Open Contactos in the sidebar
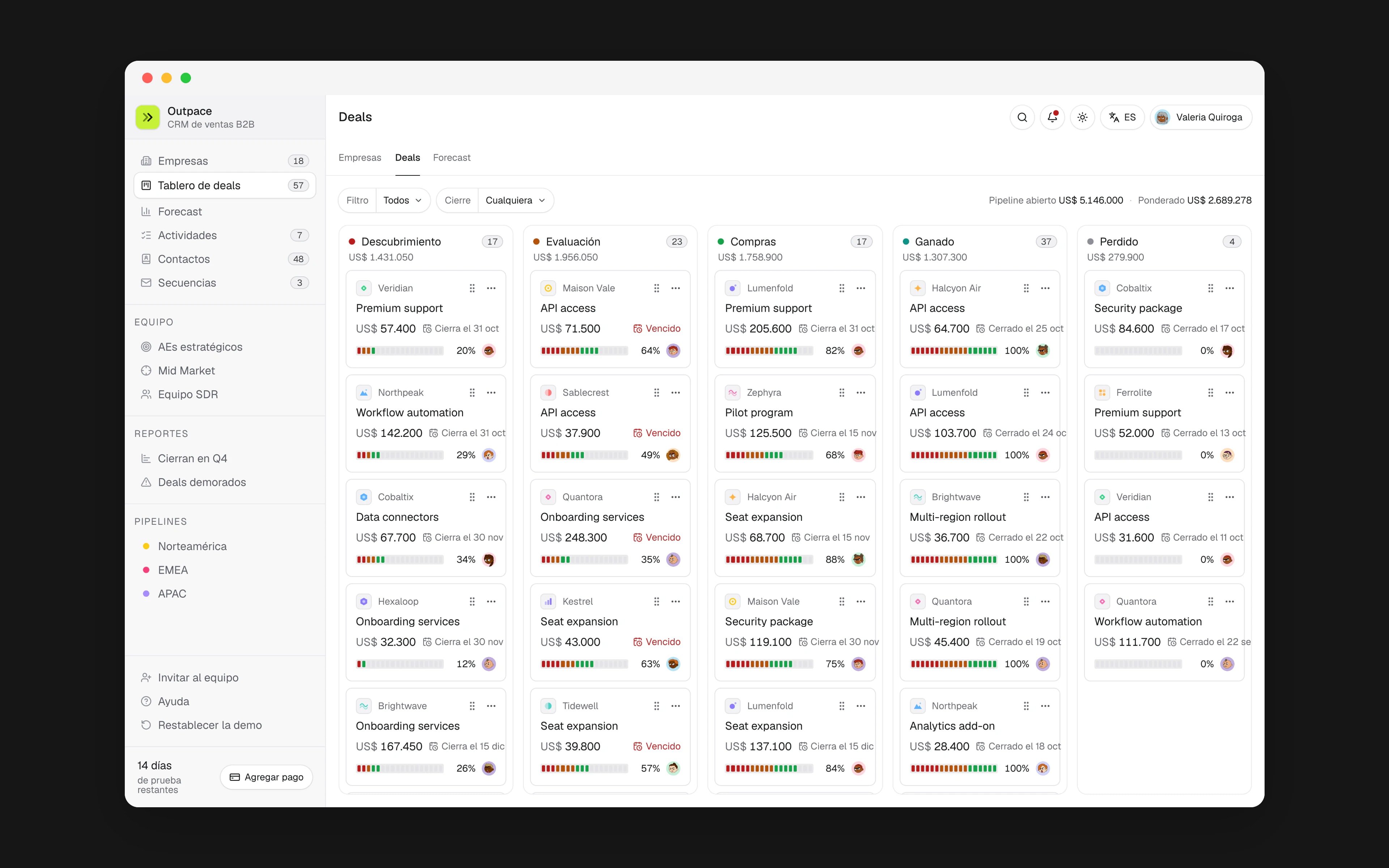 [x=225, y=259]
